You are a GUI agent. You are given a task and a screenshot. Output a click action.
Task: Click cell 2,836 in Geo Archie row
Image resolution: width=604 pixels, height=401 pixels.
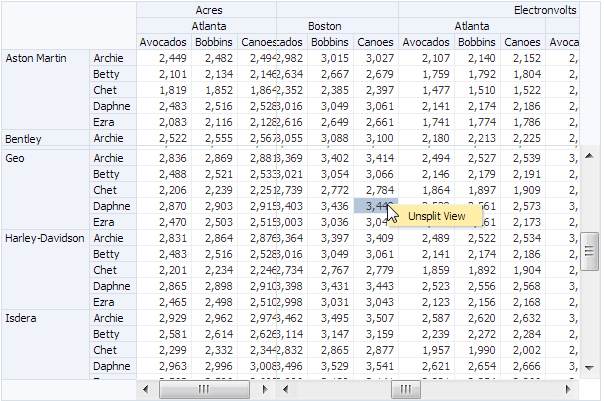click(164, 158)
